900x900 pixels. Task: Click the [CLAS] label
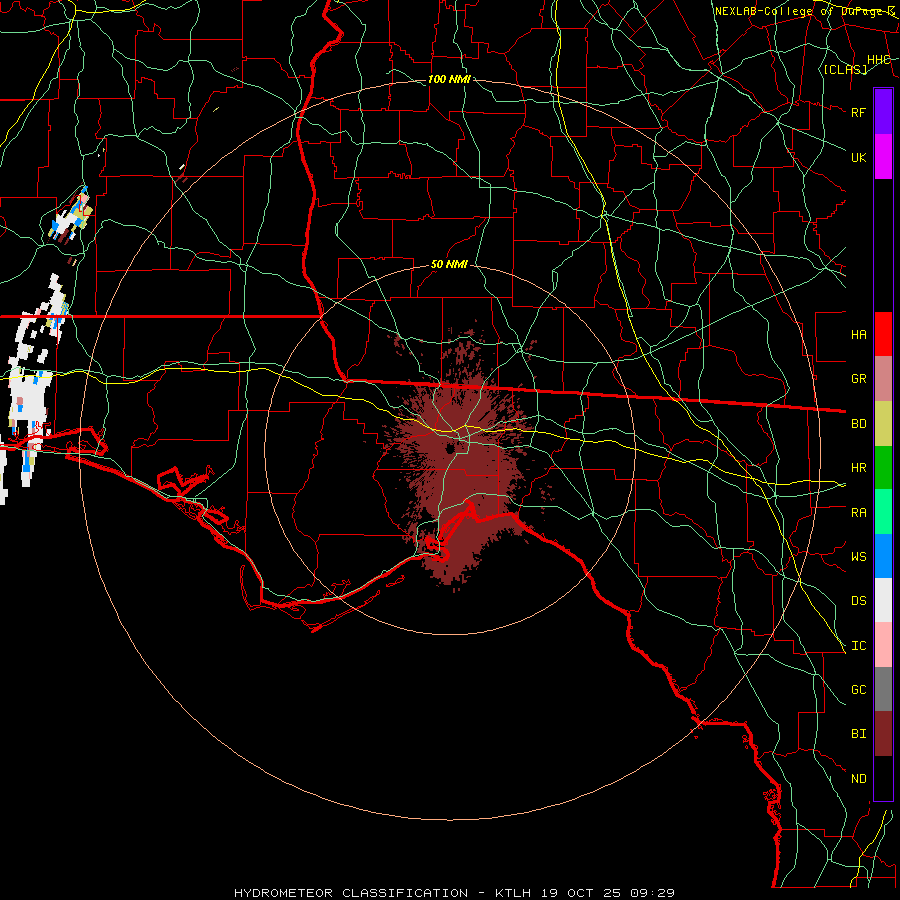point(845,69)
